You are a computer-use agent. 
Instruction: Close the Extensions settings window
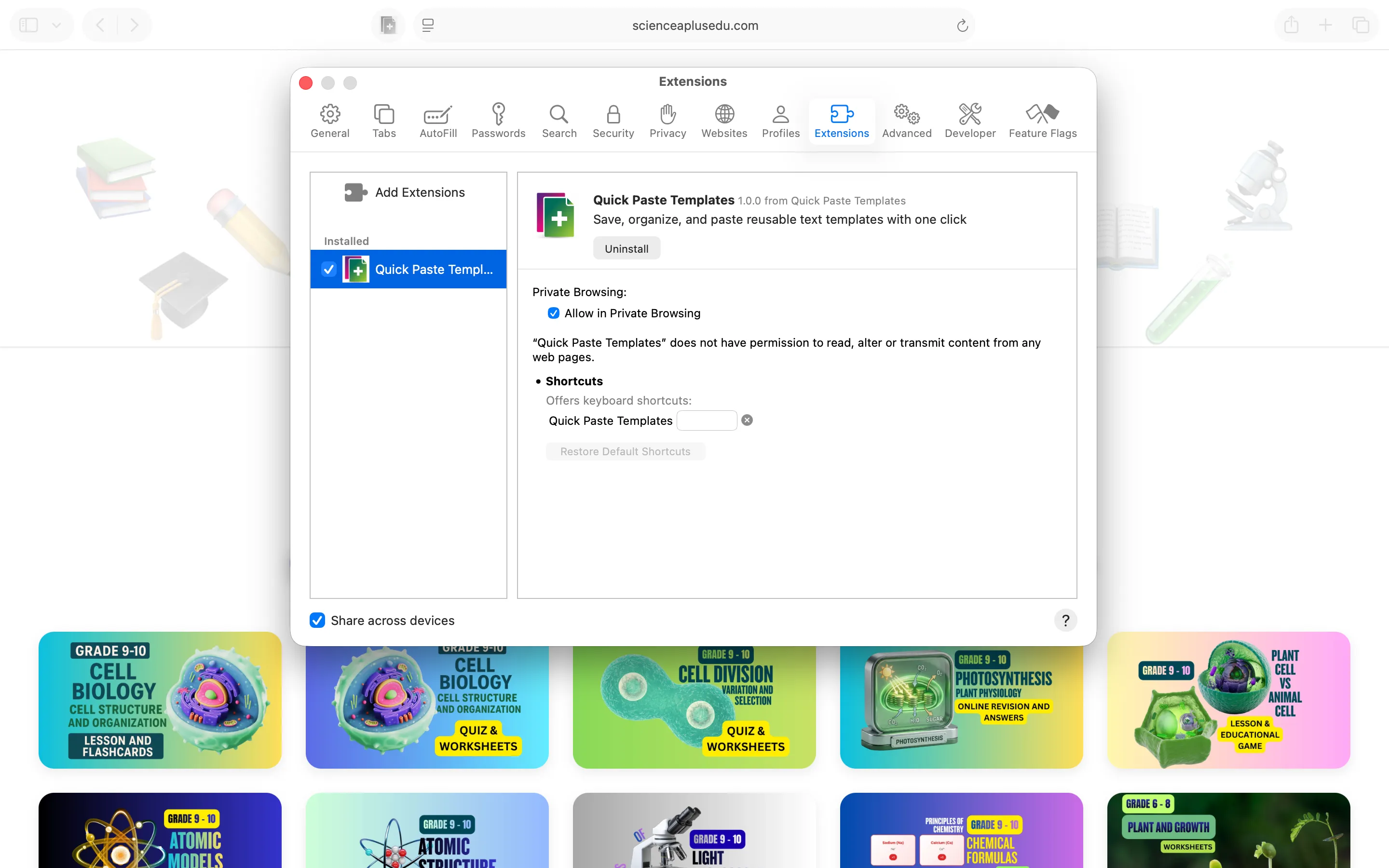(x=306, y=82)
